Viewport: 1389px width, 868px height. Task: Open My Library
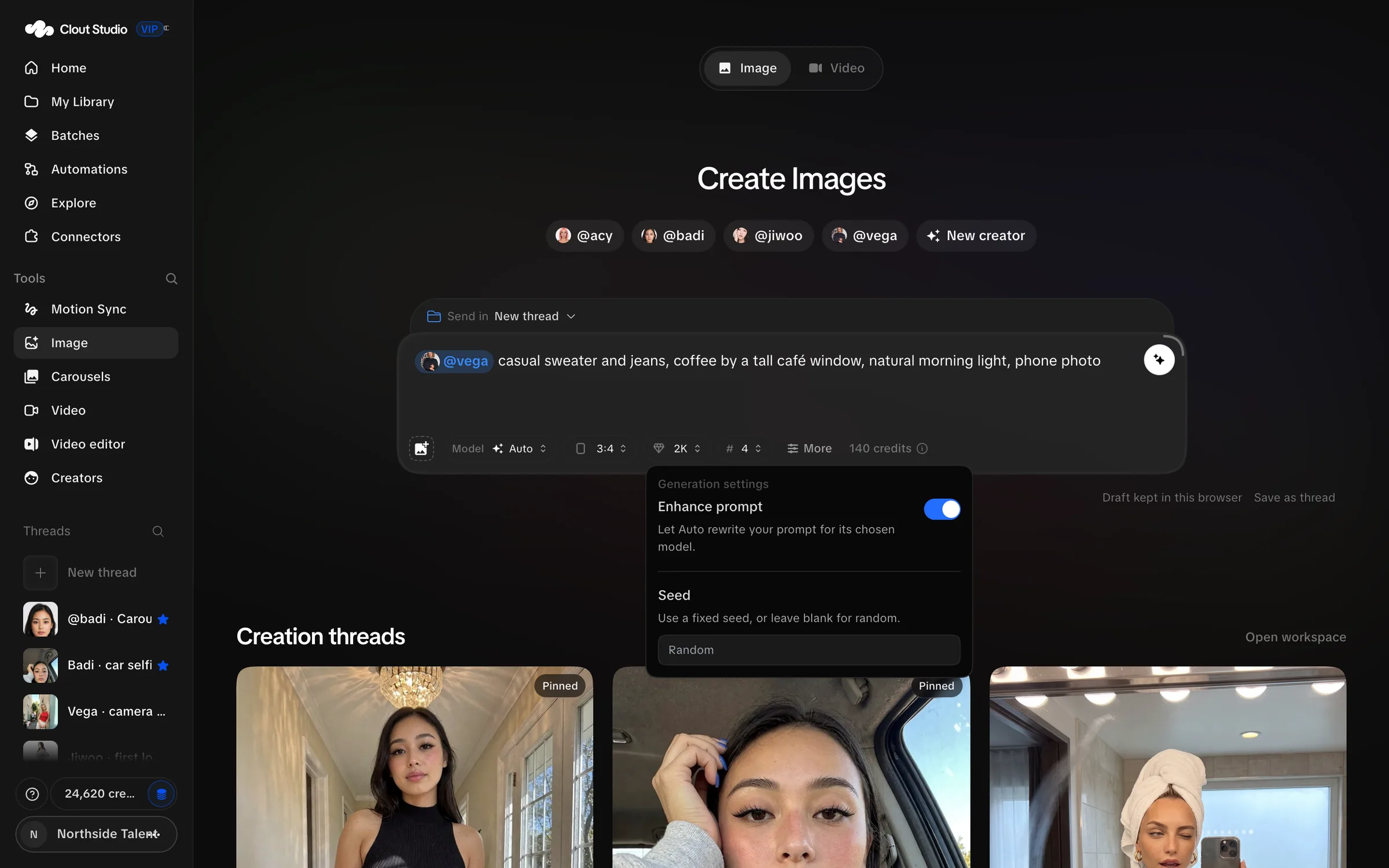[x=96, y=102]
